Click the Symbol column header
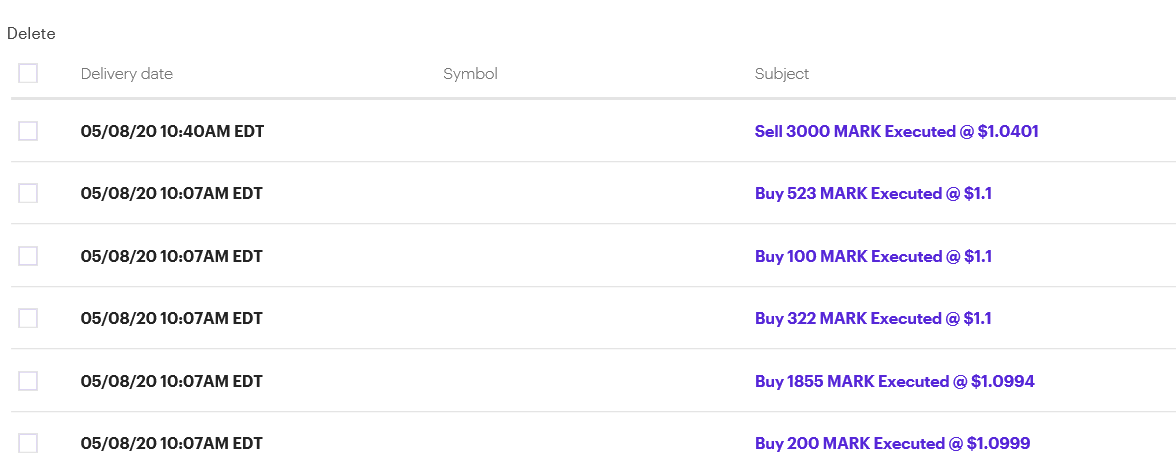Image resolution: width=1176 pixels, height=470 pixels. tap(470, 74)
